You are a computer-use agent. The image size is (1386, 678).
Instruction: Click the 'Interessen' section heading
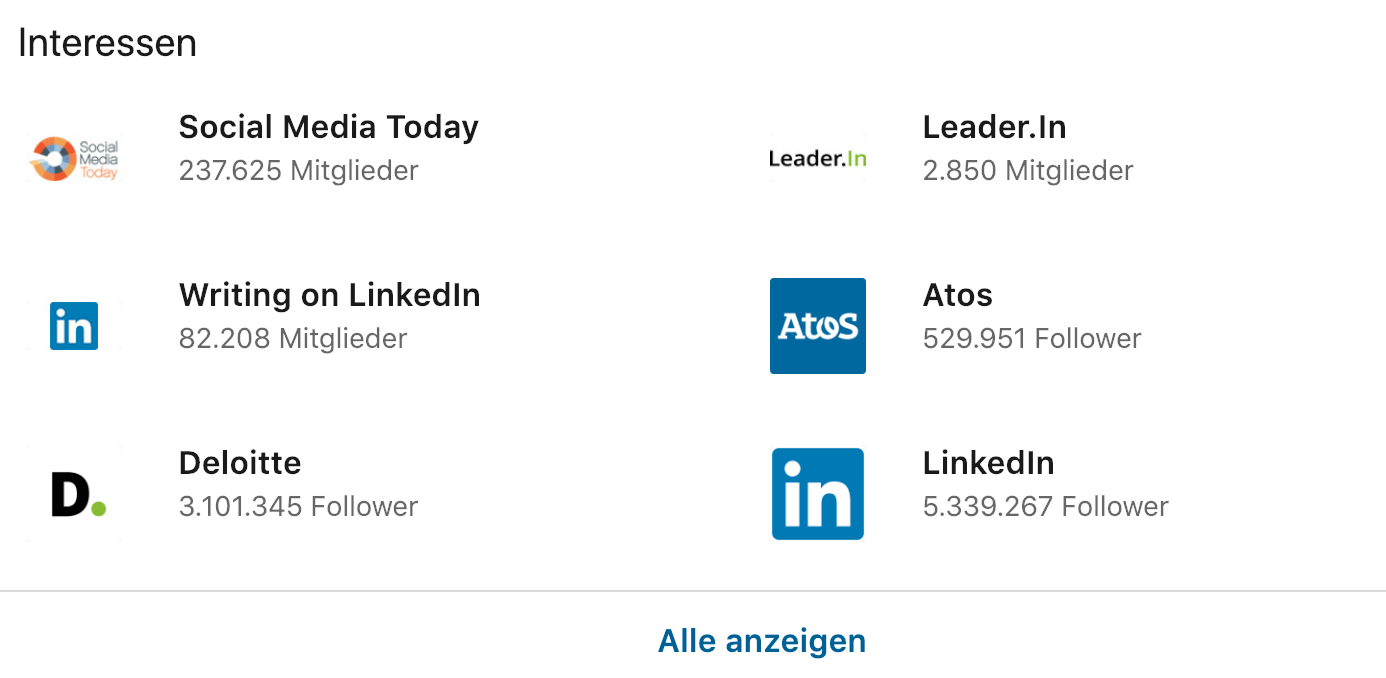click(x=107, y=42)
